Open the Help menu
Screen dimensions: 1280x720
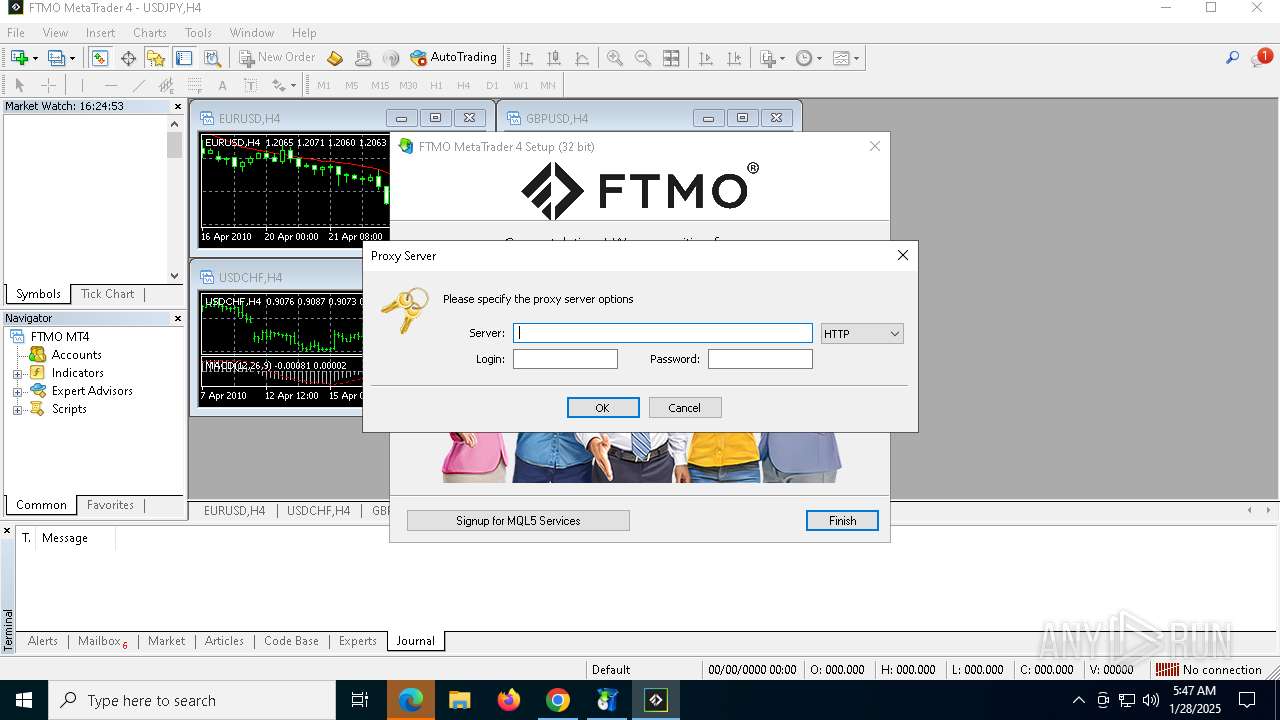click(x=304, y=32)
